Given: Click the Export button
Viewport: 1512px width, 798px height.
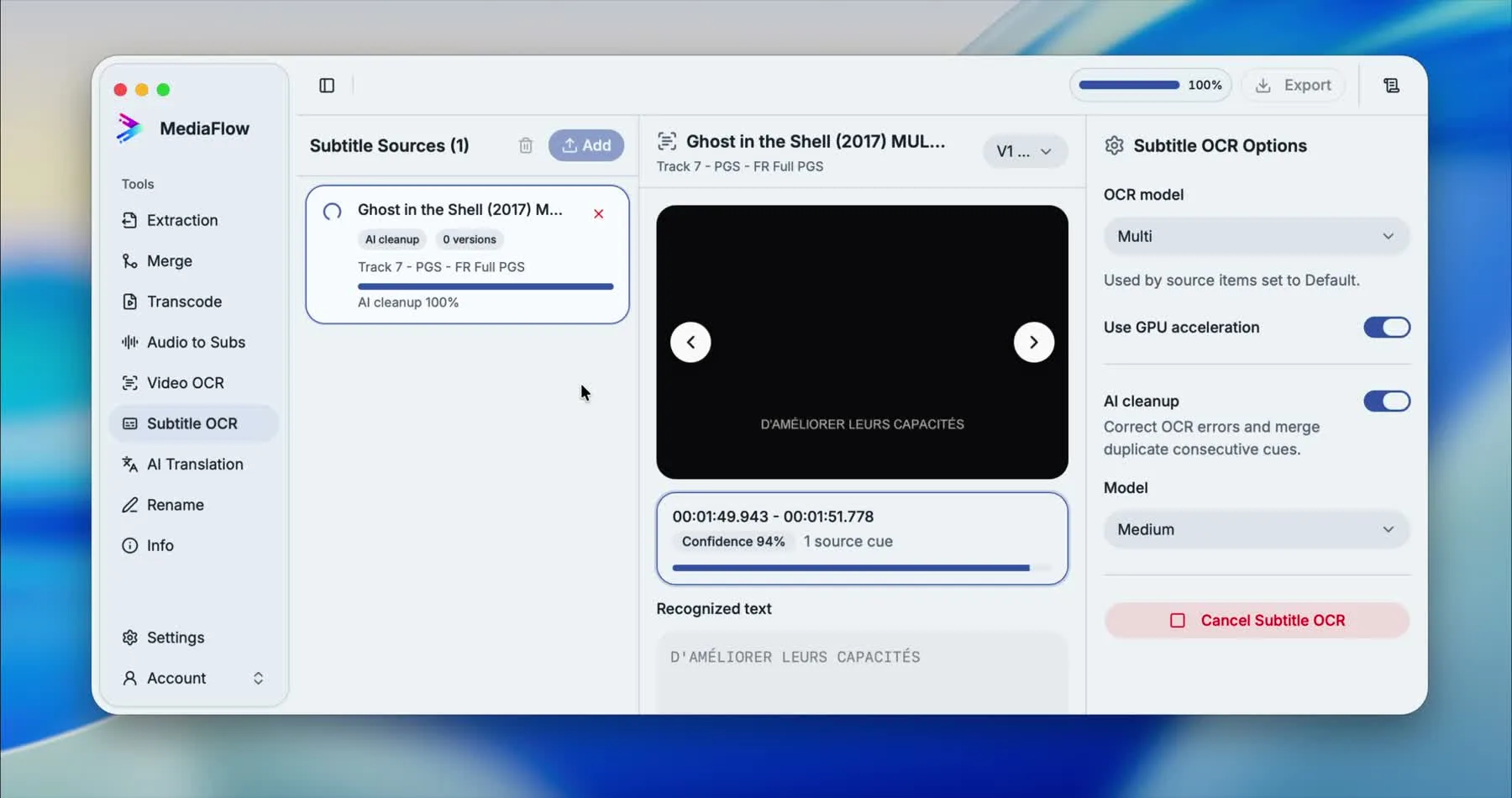Looking at the screenshot, I should tap(1294, 86).
